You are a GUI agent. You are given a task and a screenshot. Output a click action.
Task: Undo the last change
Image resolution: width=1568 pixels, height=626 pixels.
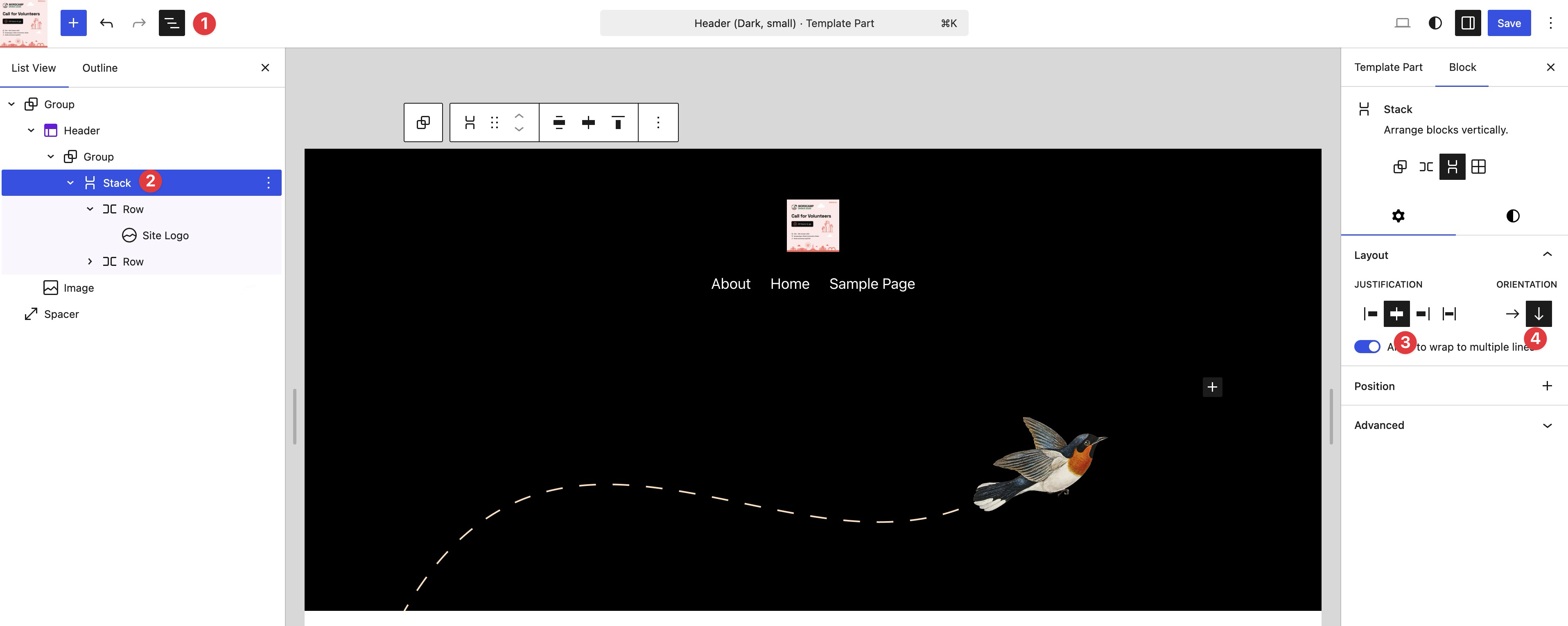point(106,23)
